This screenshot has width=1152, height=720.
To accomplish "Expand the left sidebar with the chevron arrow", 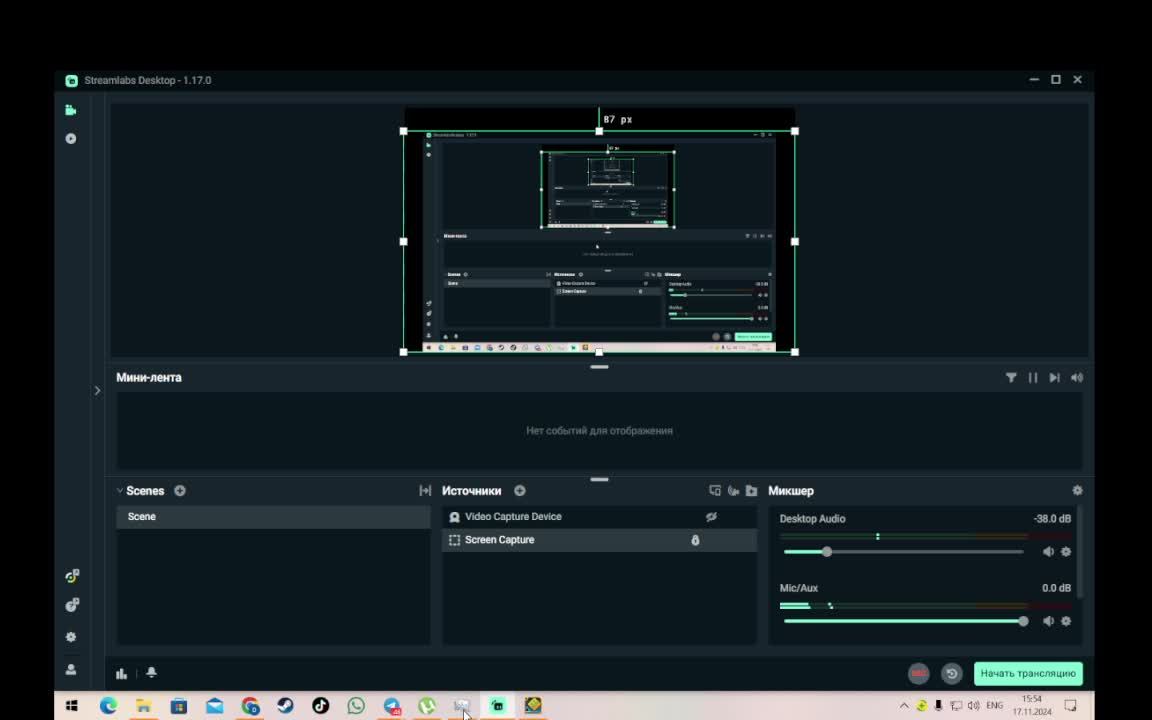I will 97,391.
